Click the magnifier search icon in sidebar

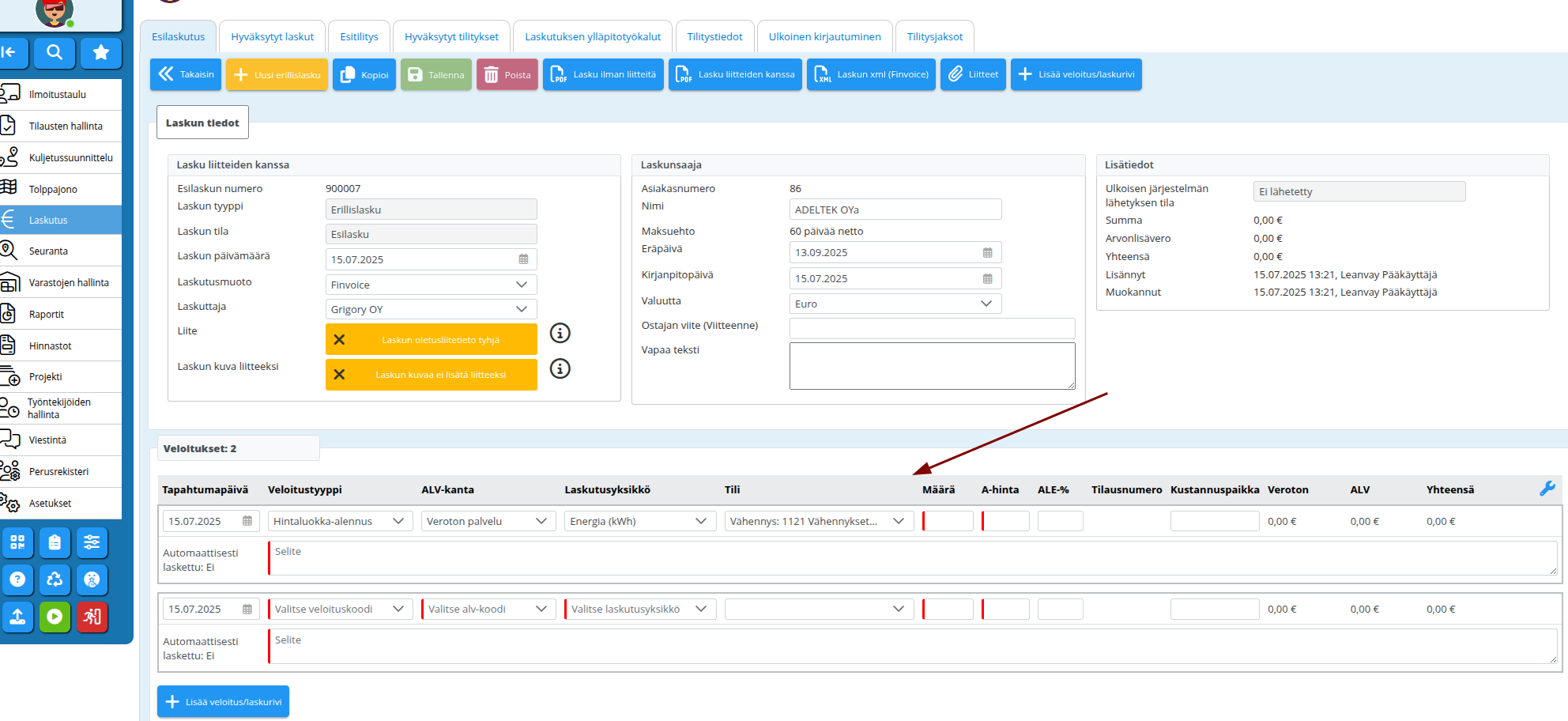(55, 53)
